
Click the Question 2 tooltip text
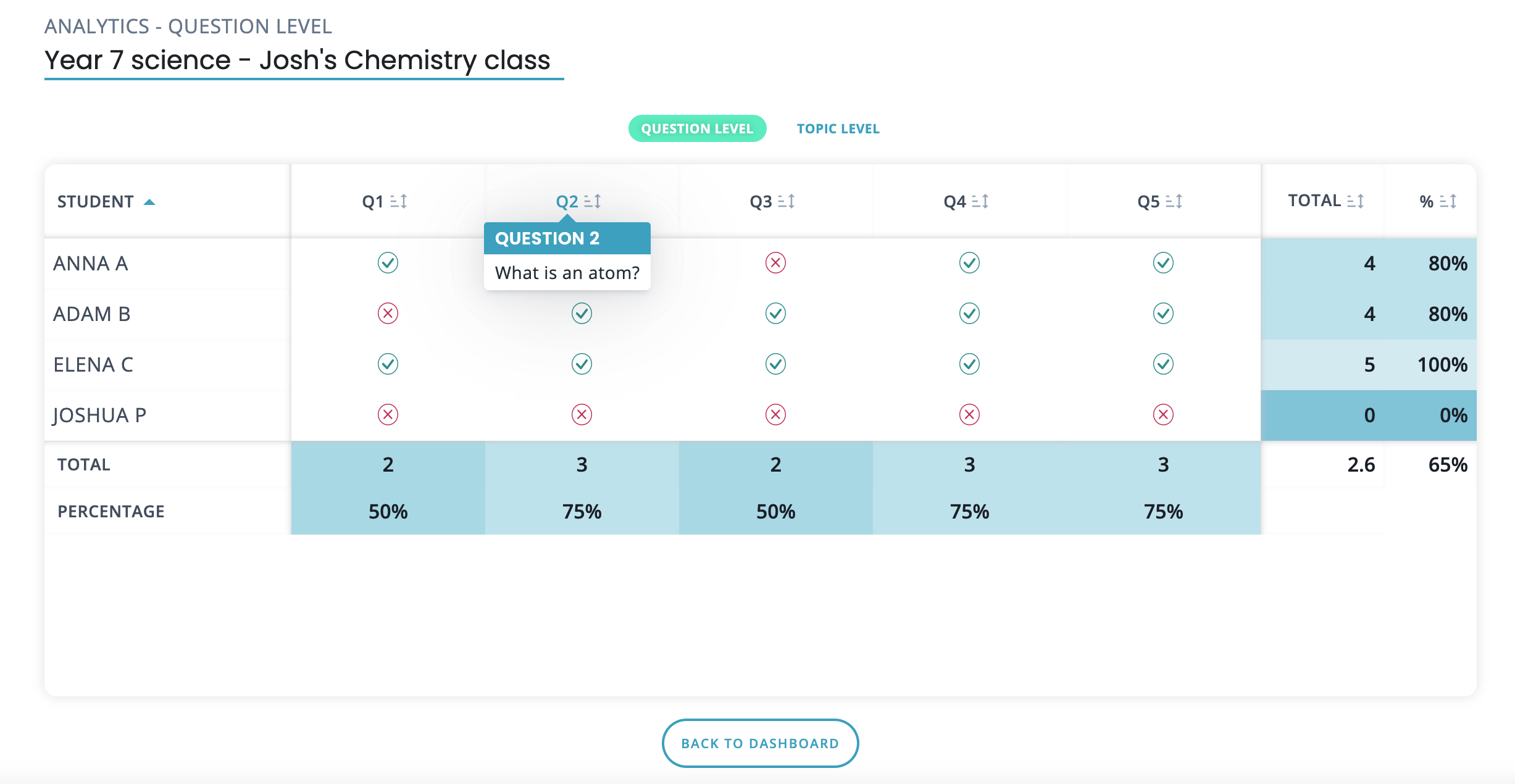tap(567, 272)
